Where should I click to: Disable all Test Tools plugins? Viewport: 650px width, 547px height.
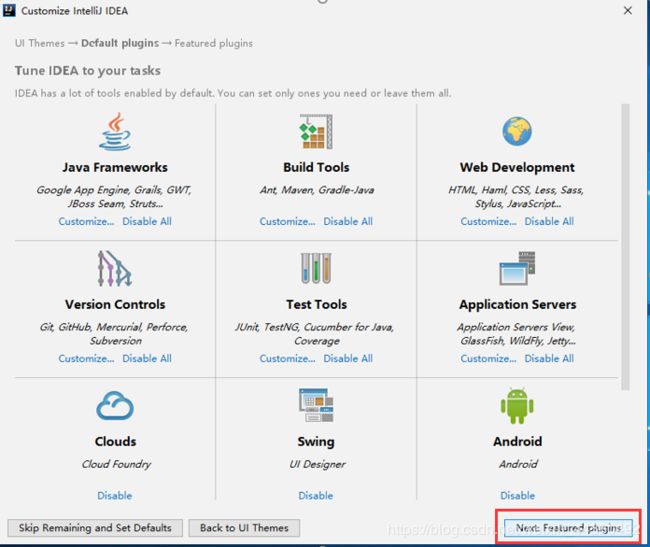coord(348,358)
